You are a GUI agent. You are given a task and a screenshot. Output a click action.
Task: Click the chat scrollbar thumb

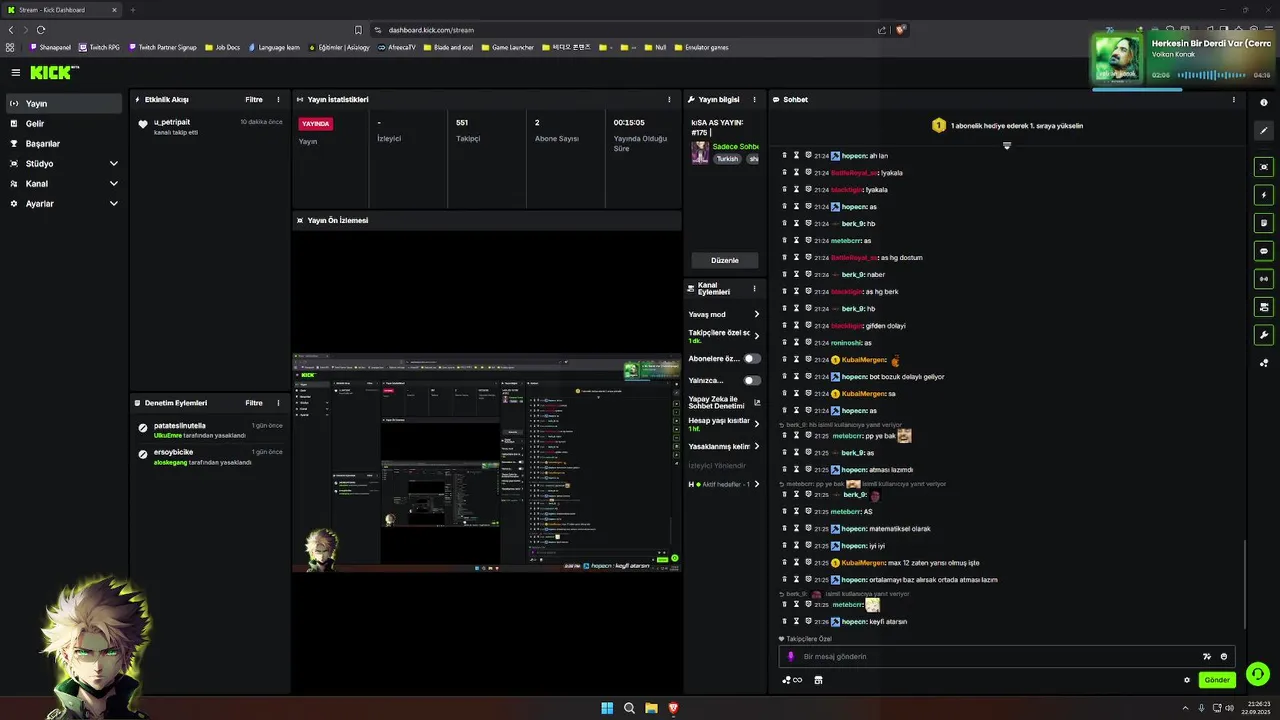(1244, 584)
